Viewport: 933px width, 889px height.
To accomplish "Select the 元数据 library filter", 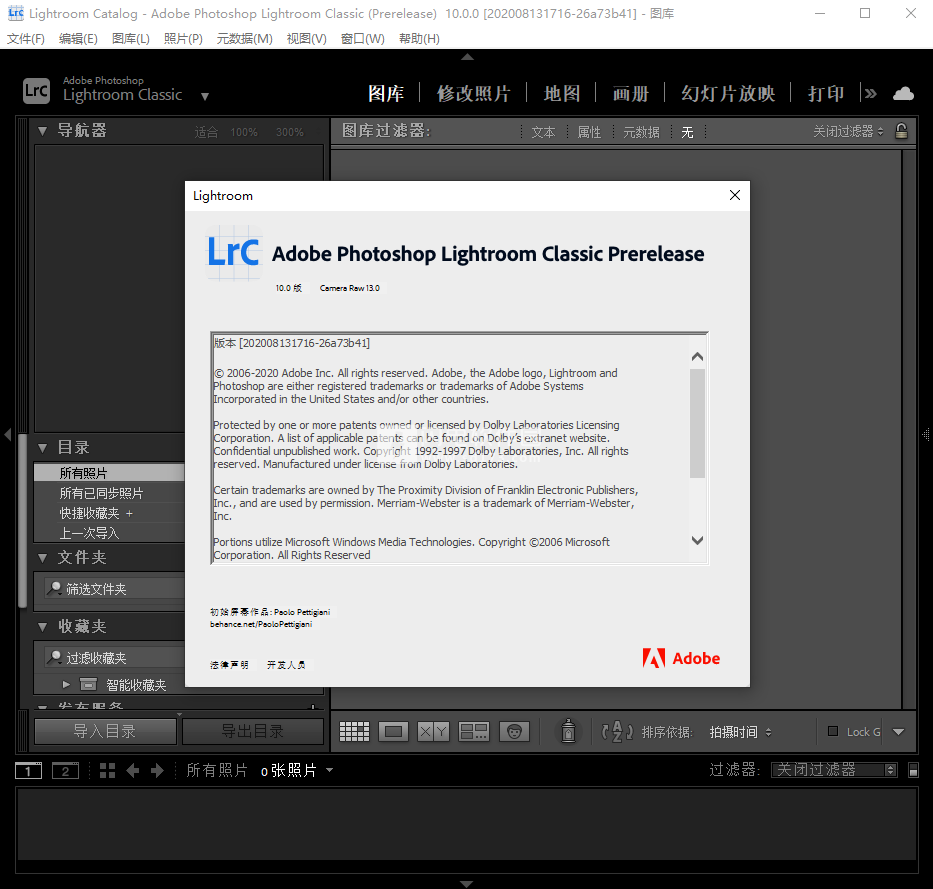I will click(641, 132).
